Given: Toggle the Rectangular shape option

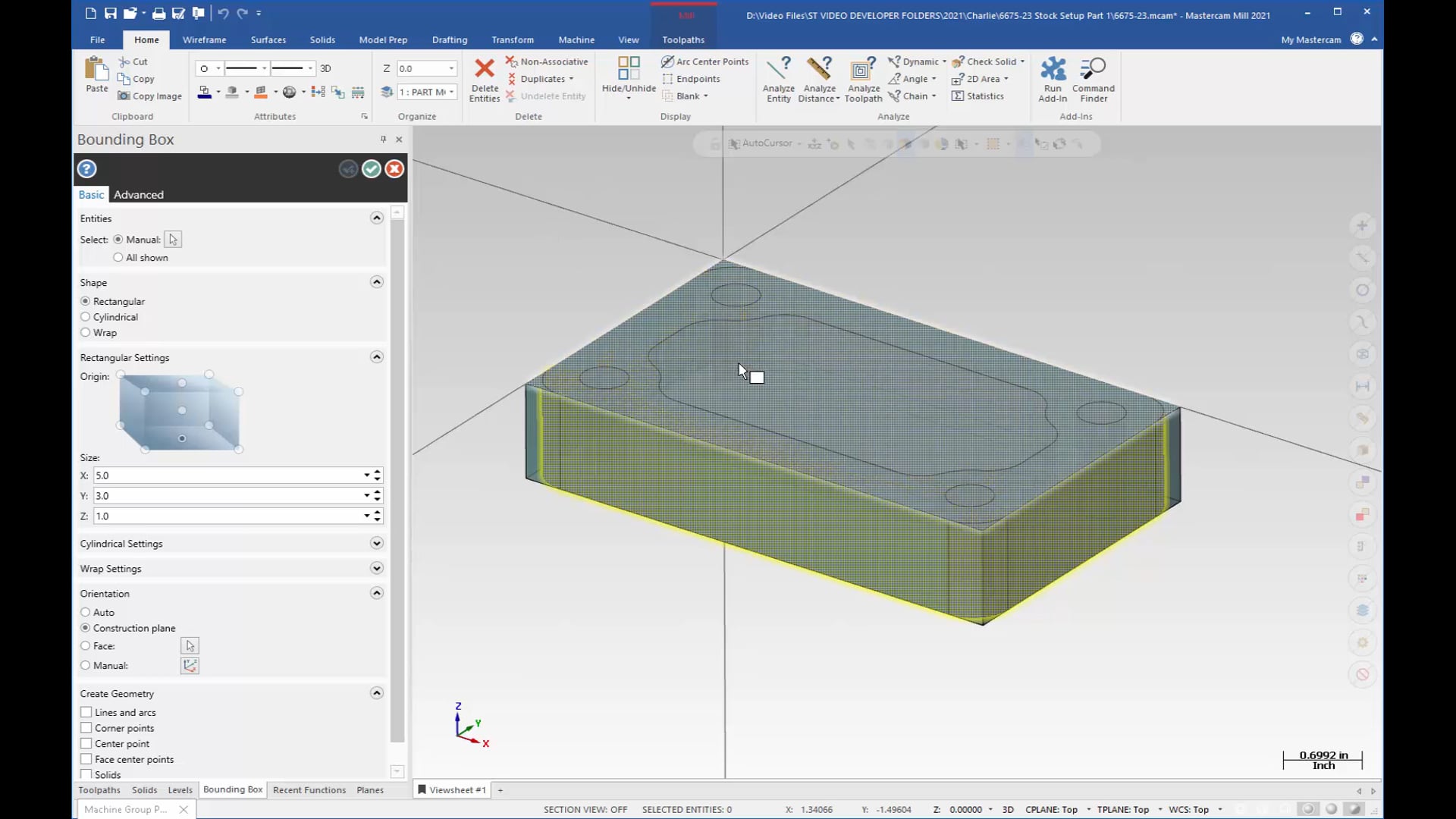Looking at the screenshot, I should click(86, 301).
